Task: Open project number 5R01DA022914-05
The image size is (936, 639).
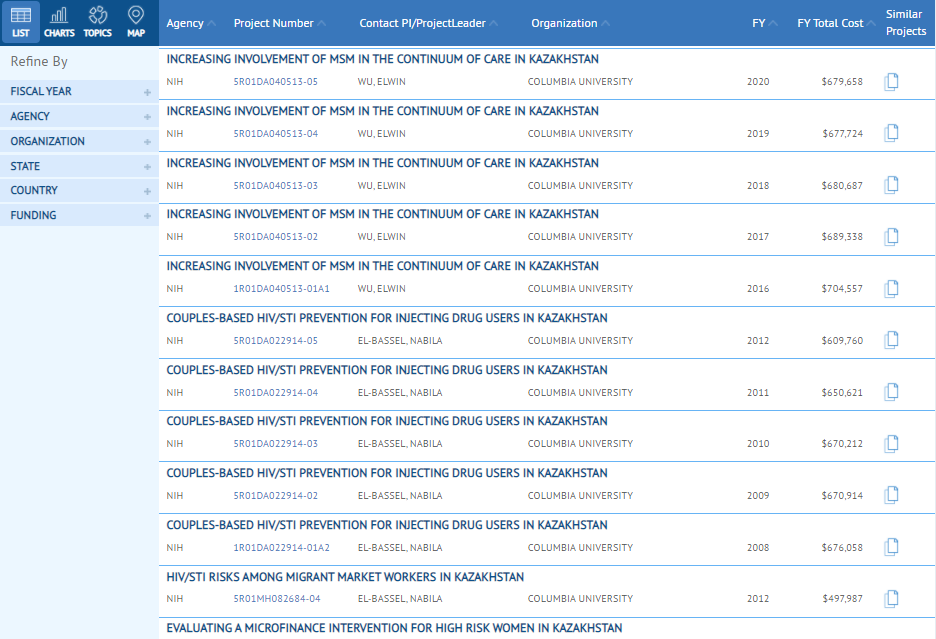Action: point(276,341)
